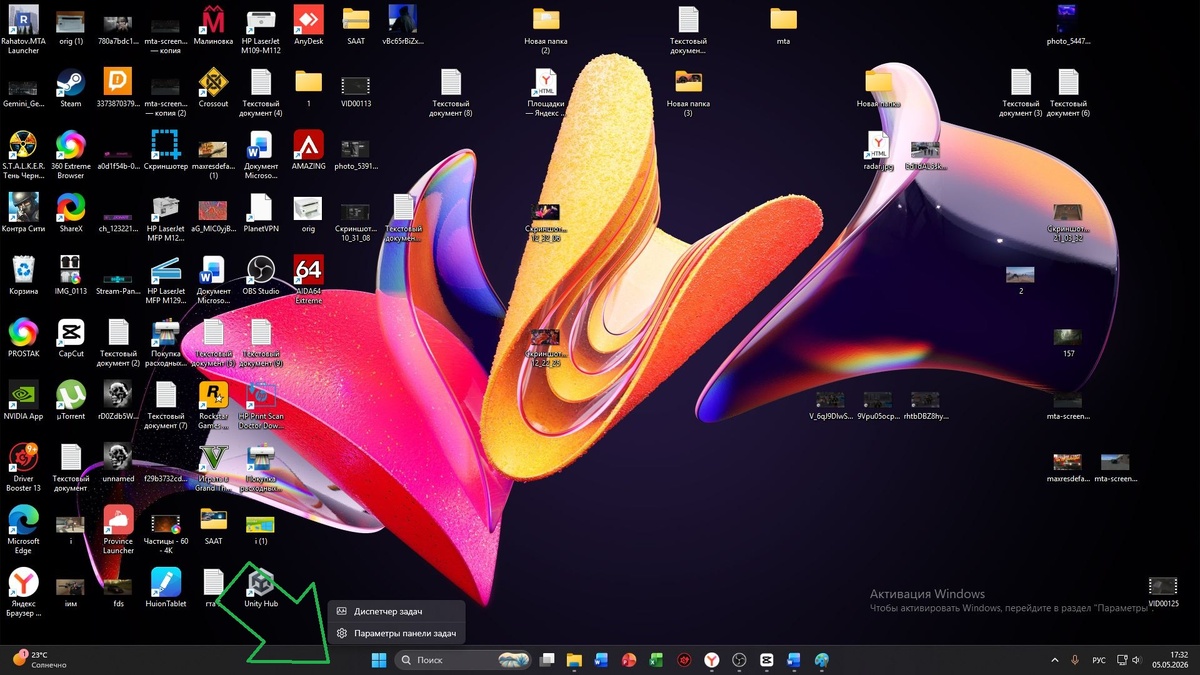The height and width of the screenshot is (675, 1200).
Task: Select Параметры панели задач menu entry
Action: (396, 633)
